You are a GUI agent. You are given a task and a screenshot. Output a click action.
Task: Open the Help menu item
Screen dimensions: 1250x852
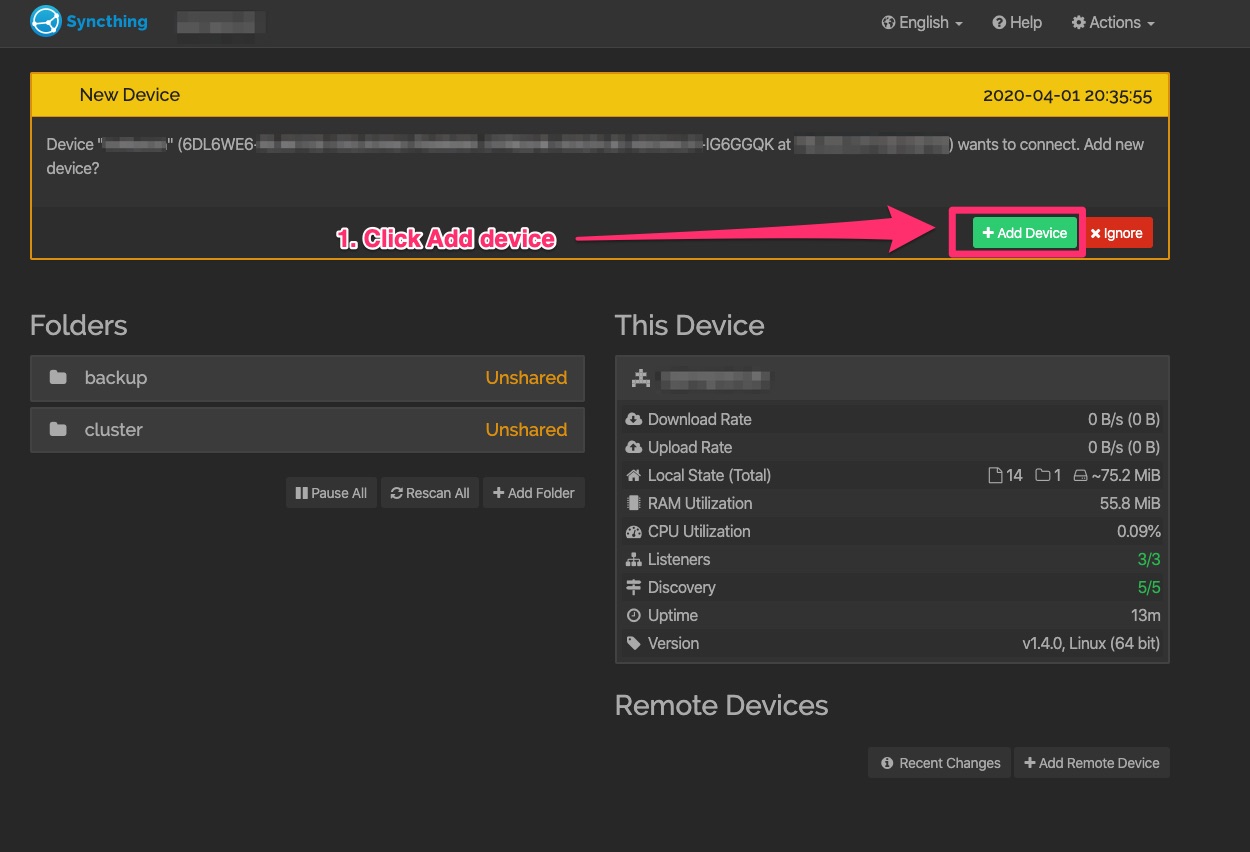pyautogui.click(x=1017, y=23)
